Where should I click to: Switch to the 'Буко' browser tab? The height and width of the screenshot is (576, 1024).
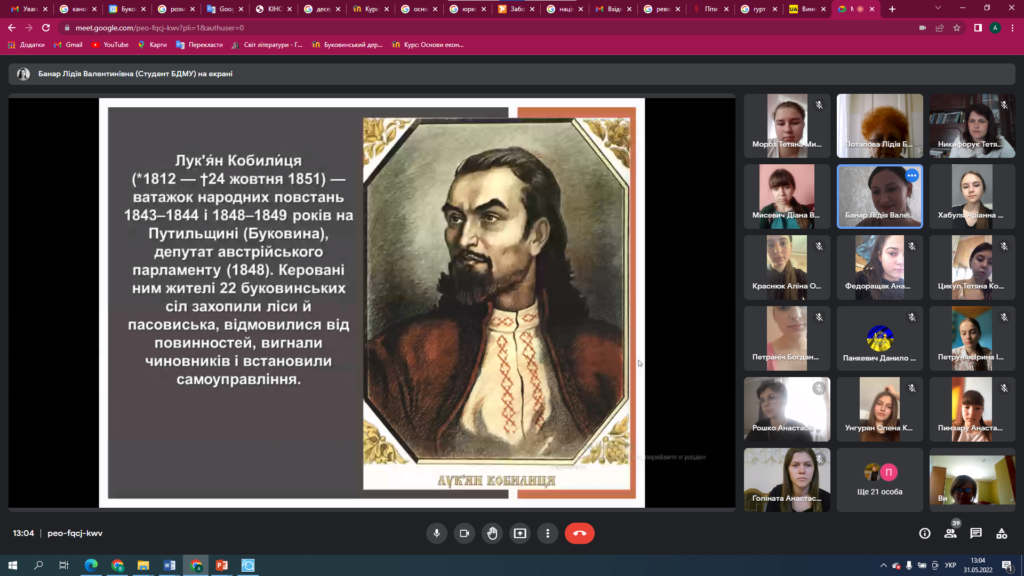[x=126, y=9]
